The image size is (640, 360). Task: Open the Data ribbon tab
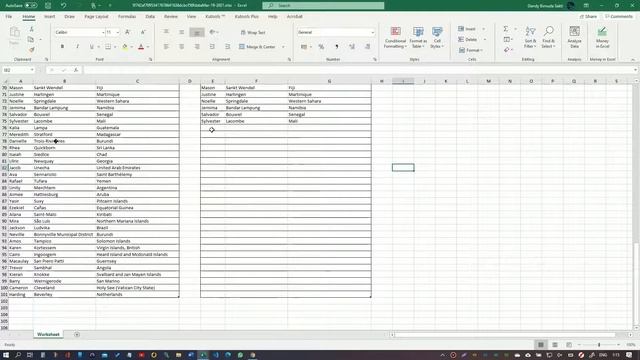pyautogui.click(x=150, y=17)
